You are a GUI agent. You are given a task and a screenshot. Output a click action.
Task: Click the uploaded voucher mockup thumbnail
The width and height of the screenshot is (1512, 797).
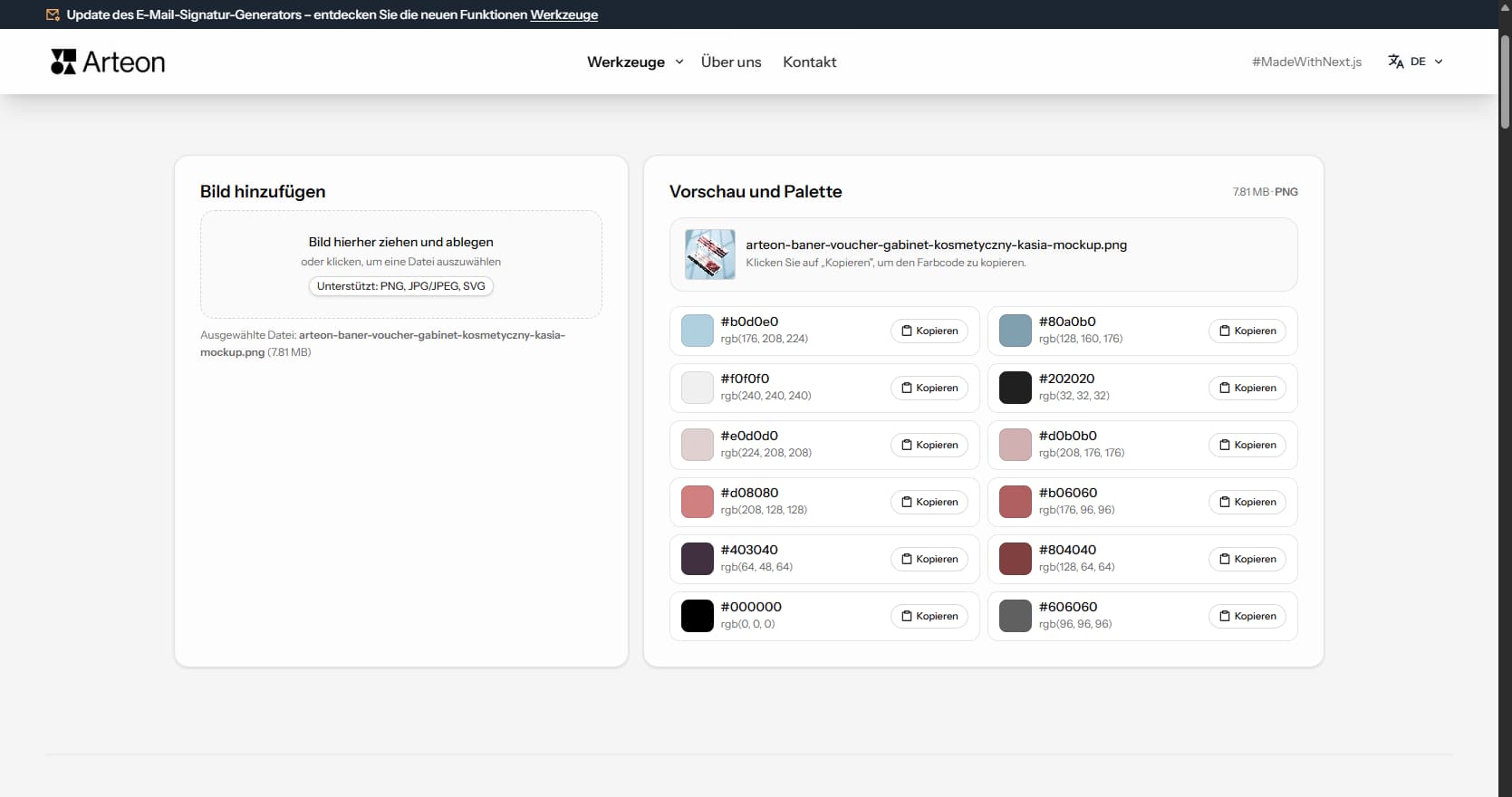pyautogui.click(x=709, y=254)
